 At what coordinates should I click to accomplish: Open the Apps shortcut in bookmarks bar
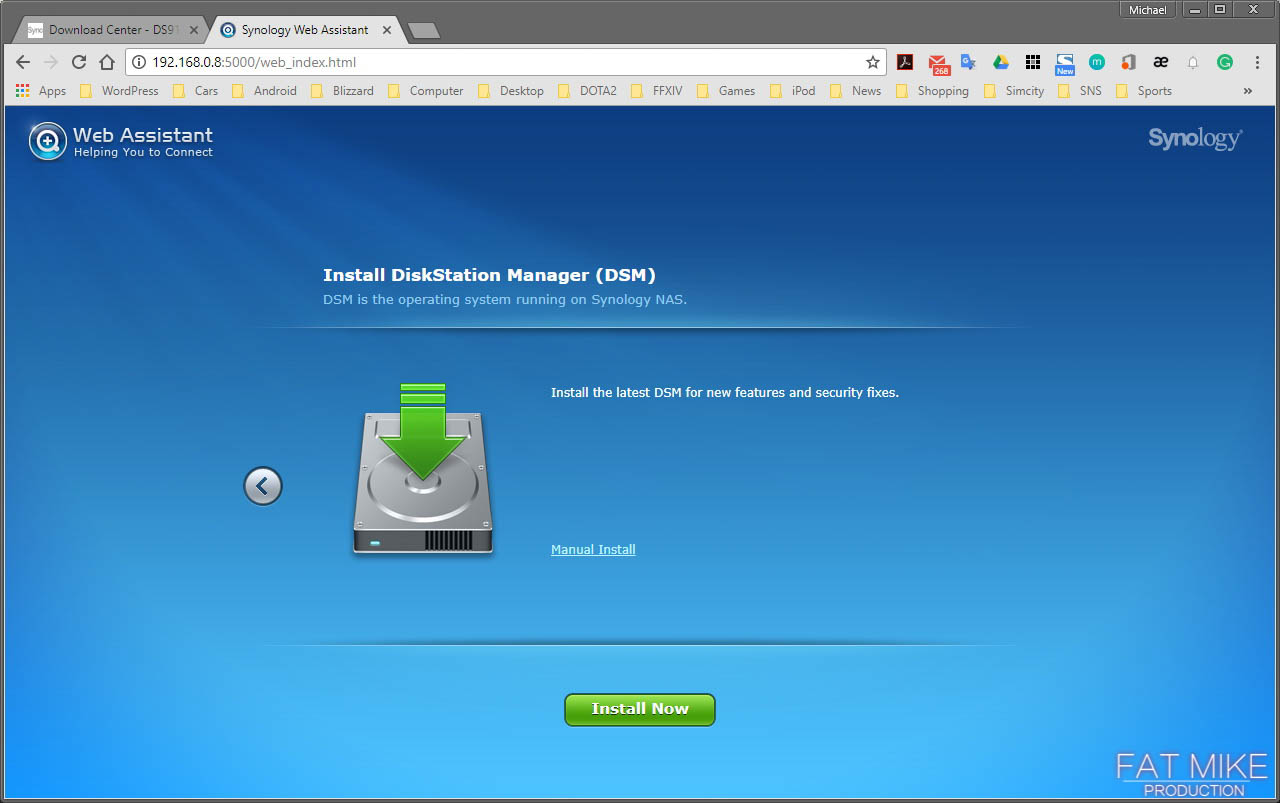pyautogui.click(x=41, y=91)
